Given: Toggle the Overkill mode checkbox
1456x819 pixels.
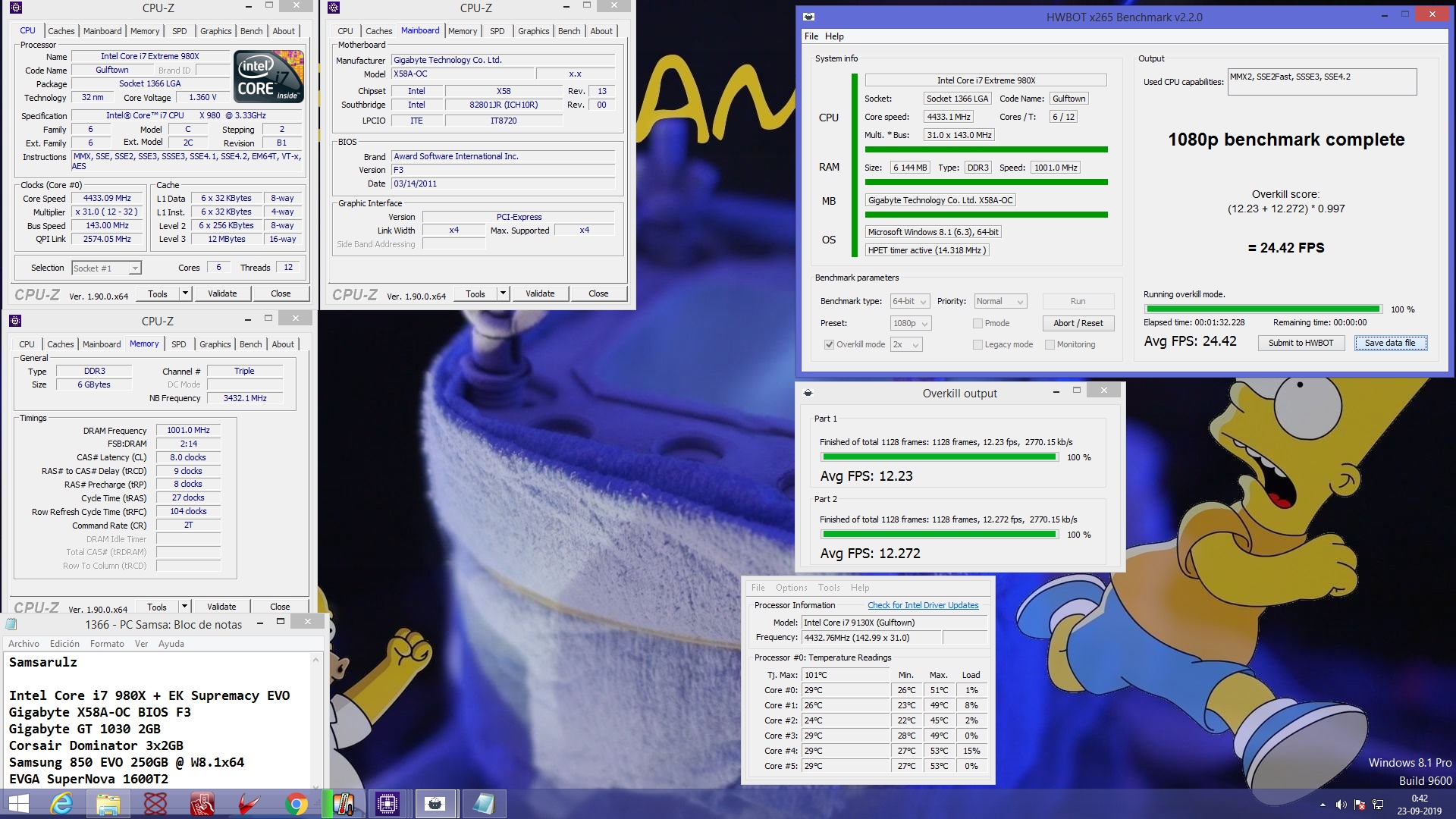Looking at the screenshot, I should (829, 344).
